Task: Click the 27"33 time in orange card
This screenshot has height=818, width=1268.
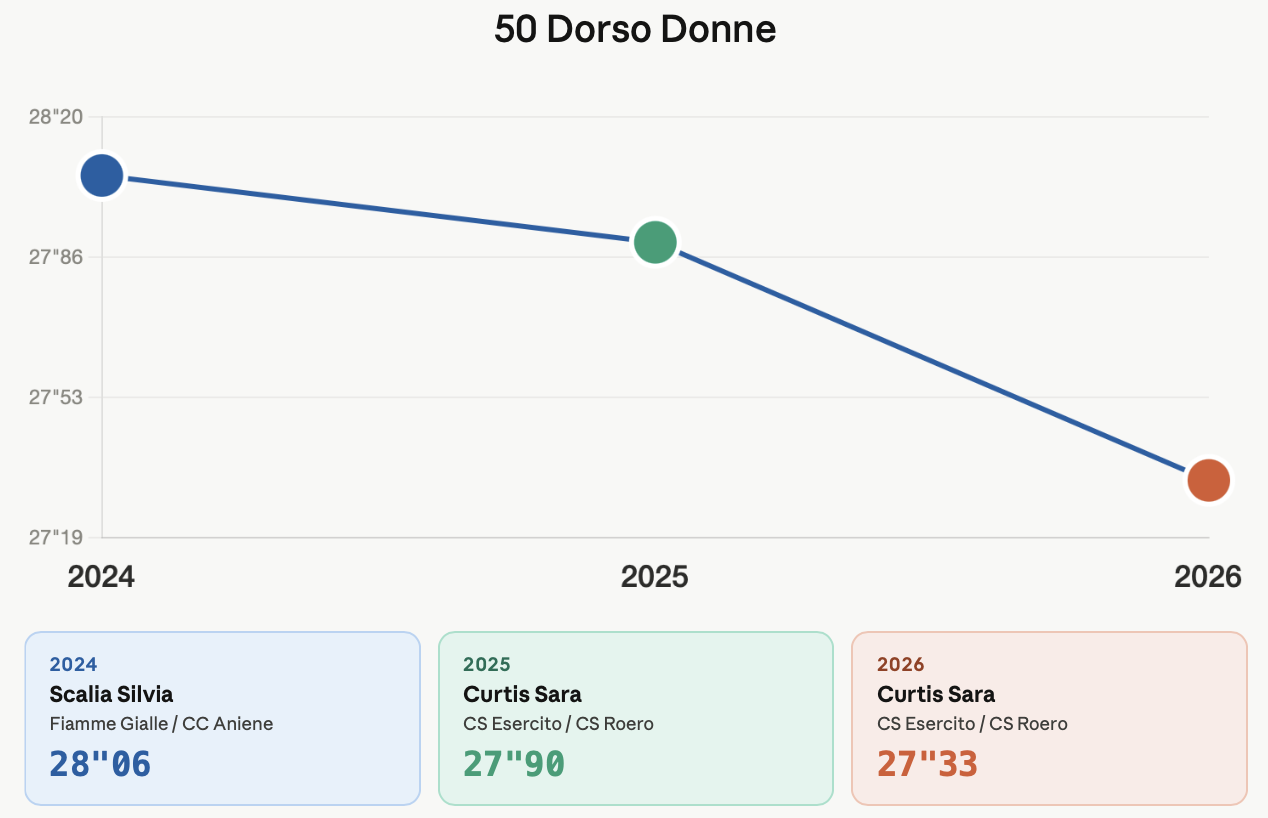Action: (927, 764)
